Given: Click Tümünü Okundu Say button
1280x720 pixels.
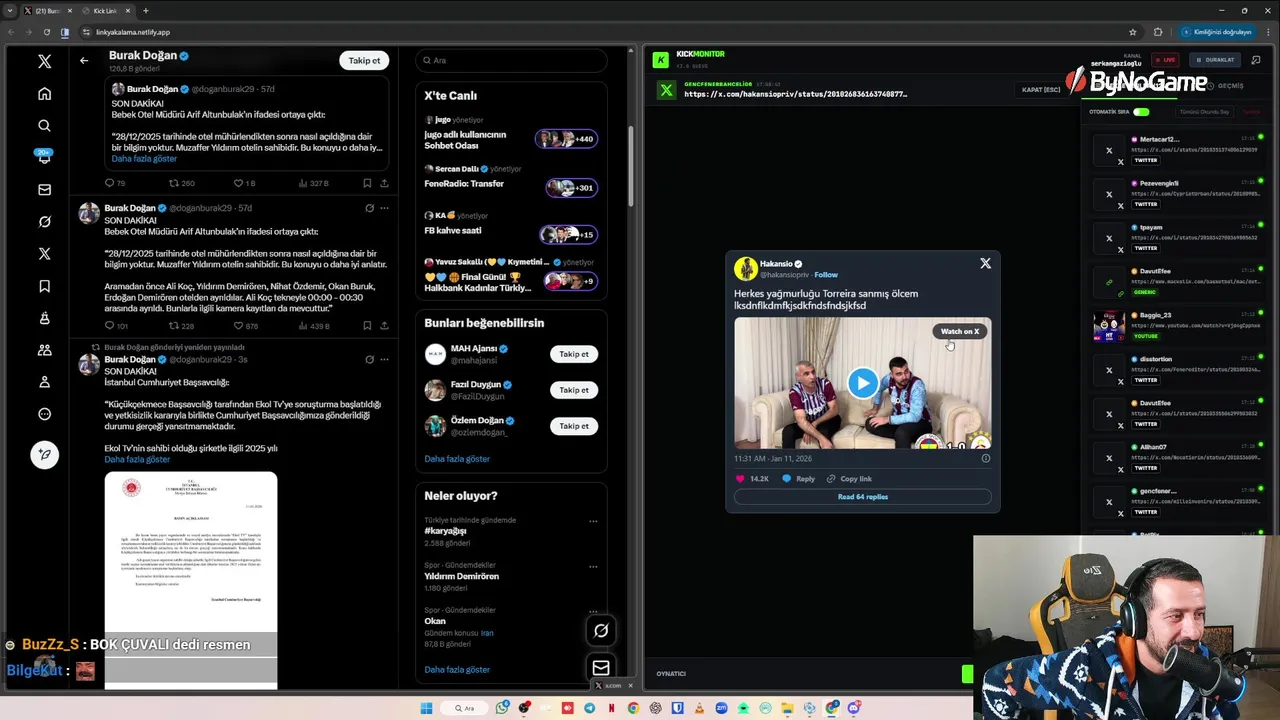Looking at the screenshot, I should pos(1205,112).
